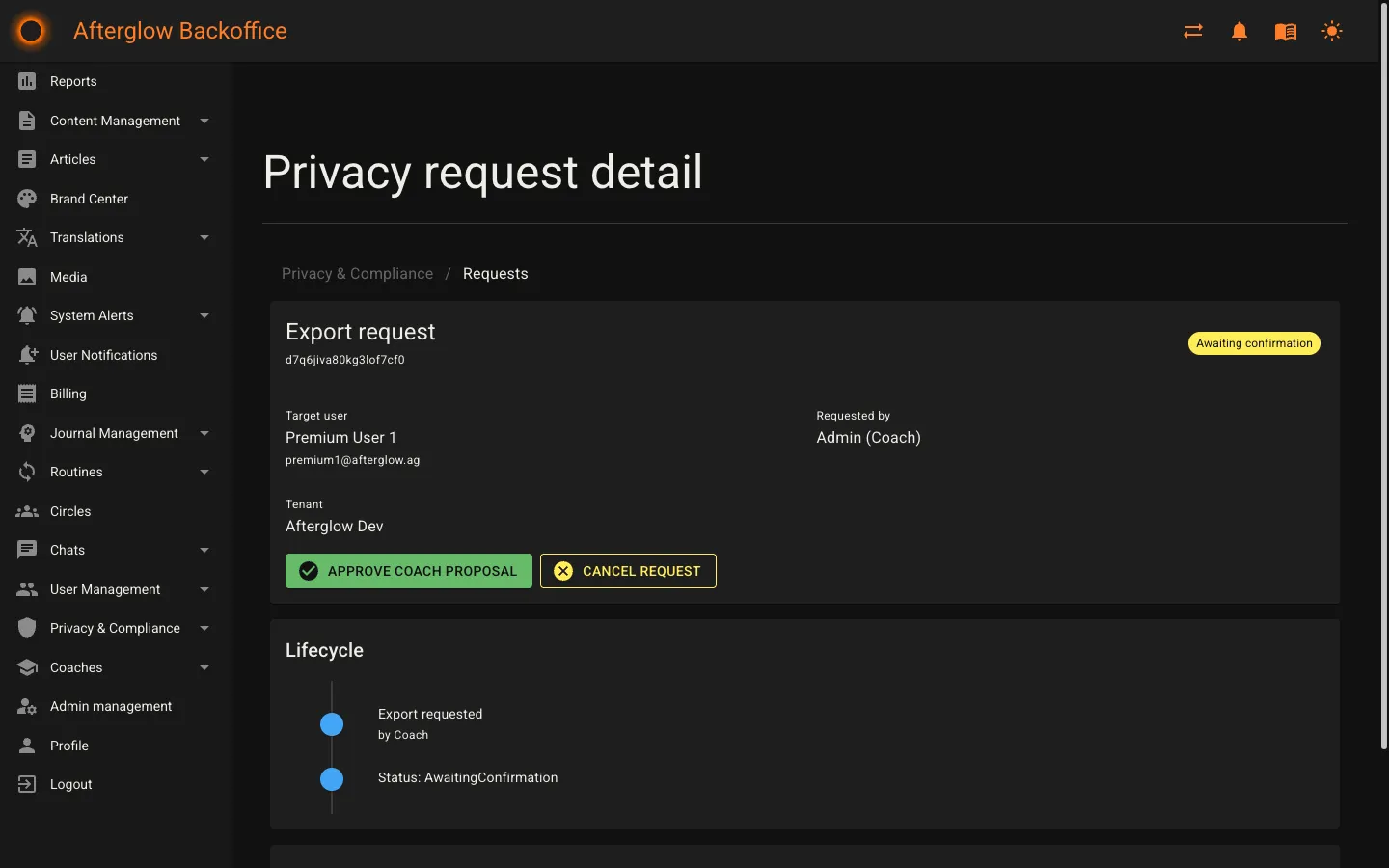Click the Awaiting confirmation status chip
1389x868 pixels.
click(1254, 343)
